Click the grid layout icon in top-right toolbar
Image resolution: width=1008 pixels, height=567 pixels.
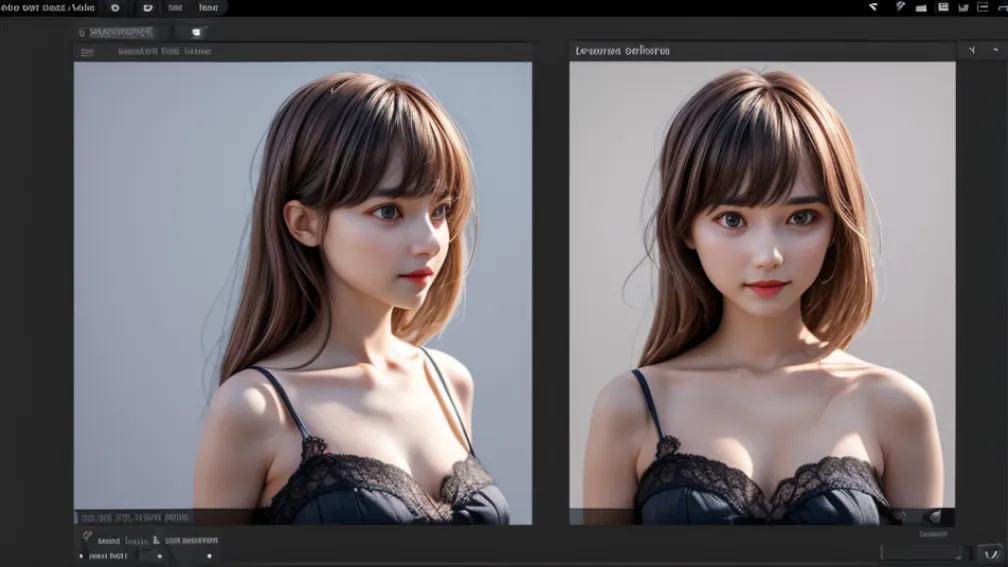943,7
